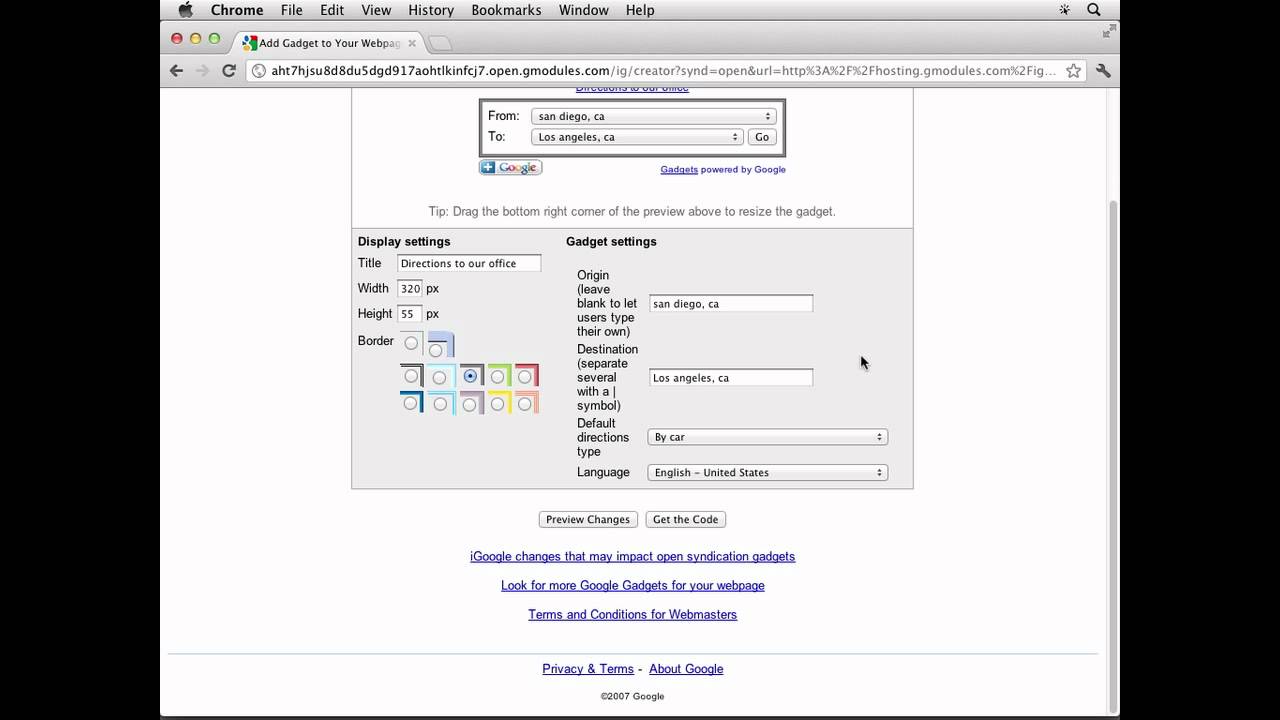This screenshot has height=720, width=1280.
Task: Open the To dropdown showing Los angeles
Action: pos(637,137)
